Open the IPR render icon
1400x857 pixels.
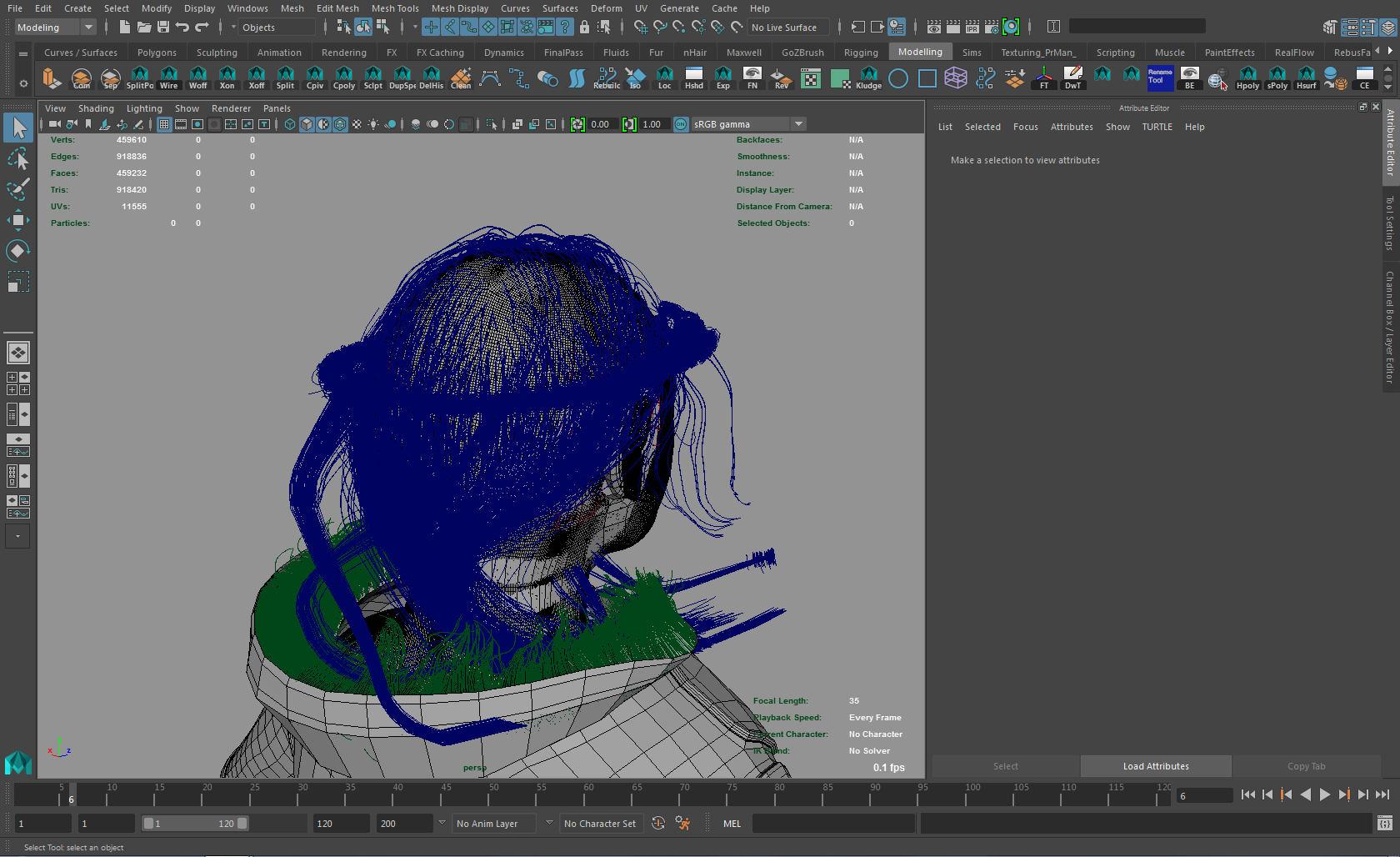(x=972, y=28)
